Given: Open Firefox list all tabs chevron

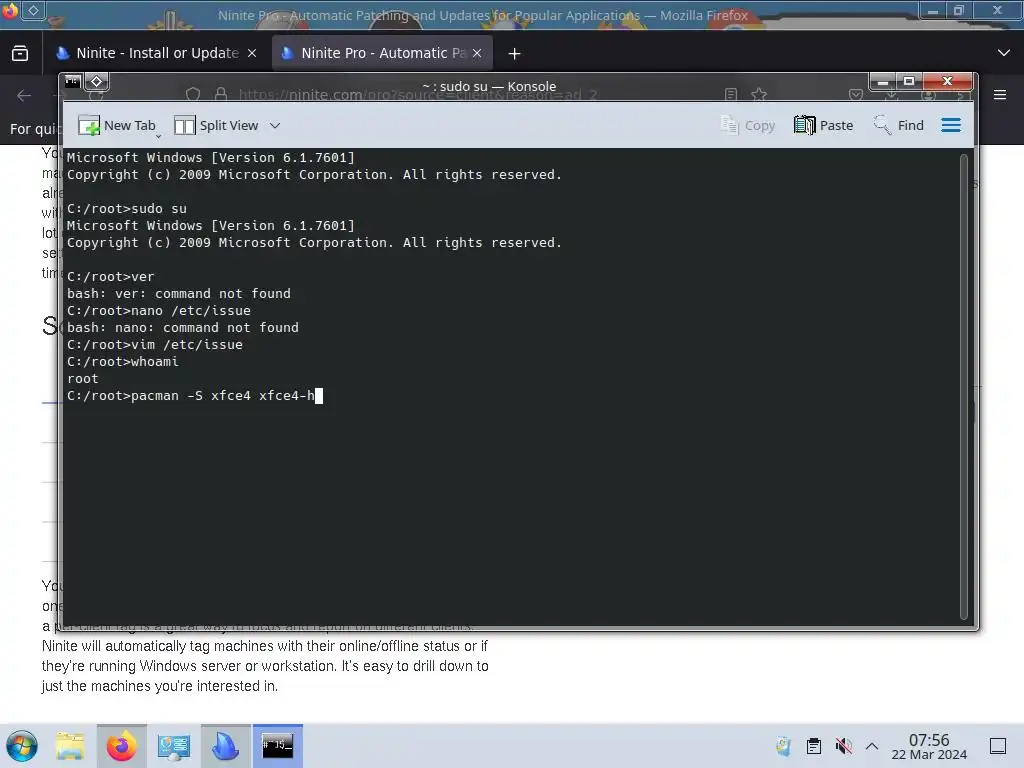Looking at the screenshot, I should pos(1004,53).
